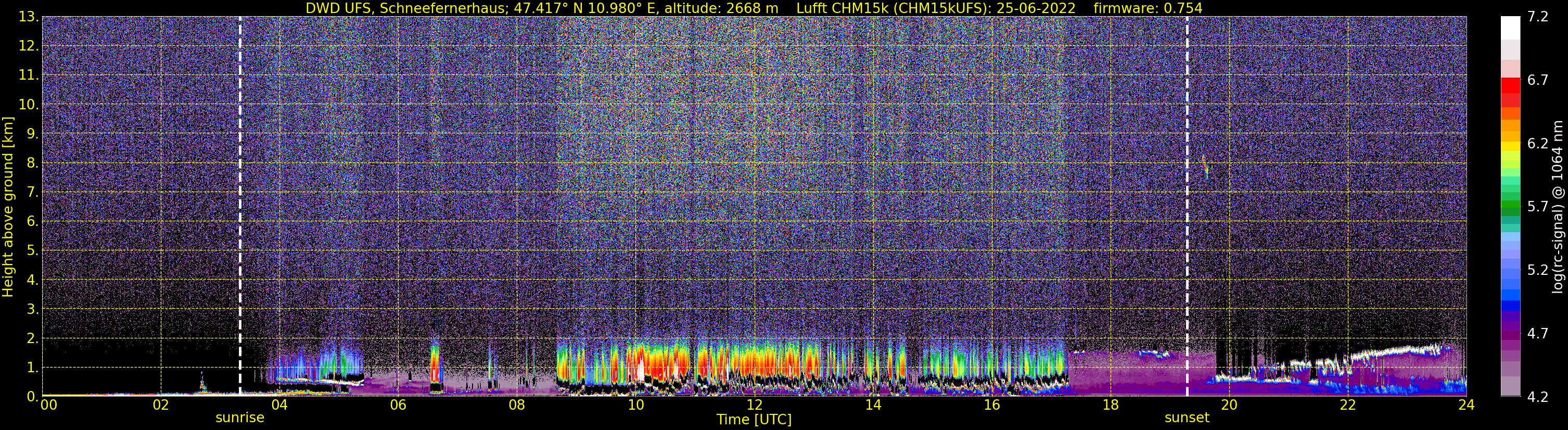The image size is (1568, 430).
Task: Click the y-axis tick label '7.'
Action: click(x=32, y=193)
